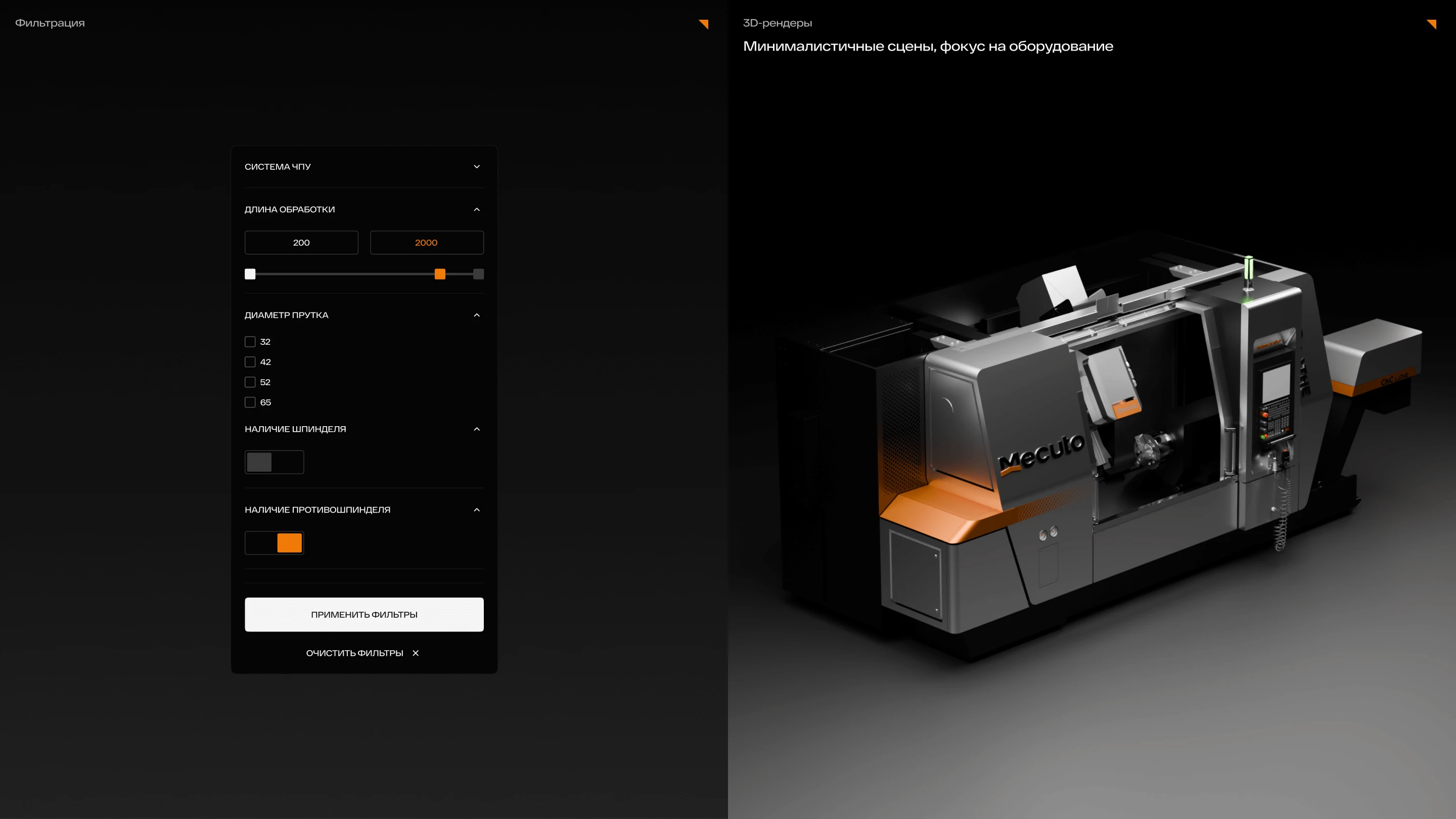Viewport: 1456px width, 819px height.
Task: Click the maximum length field showing 2000
Action: tap(427, 243)
